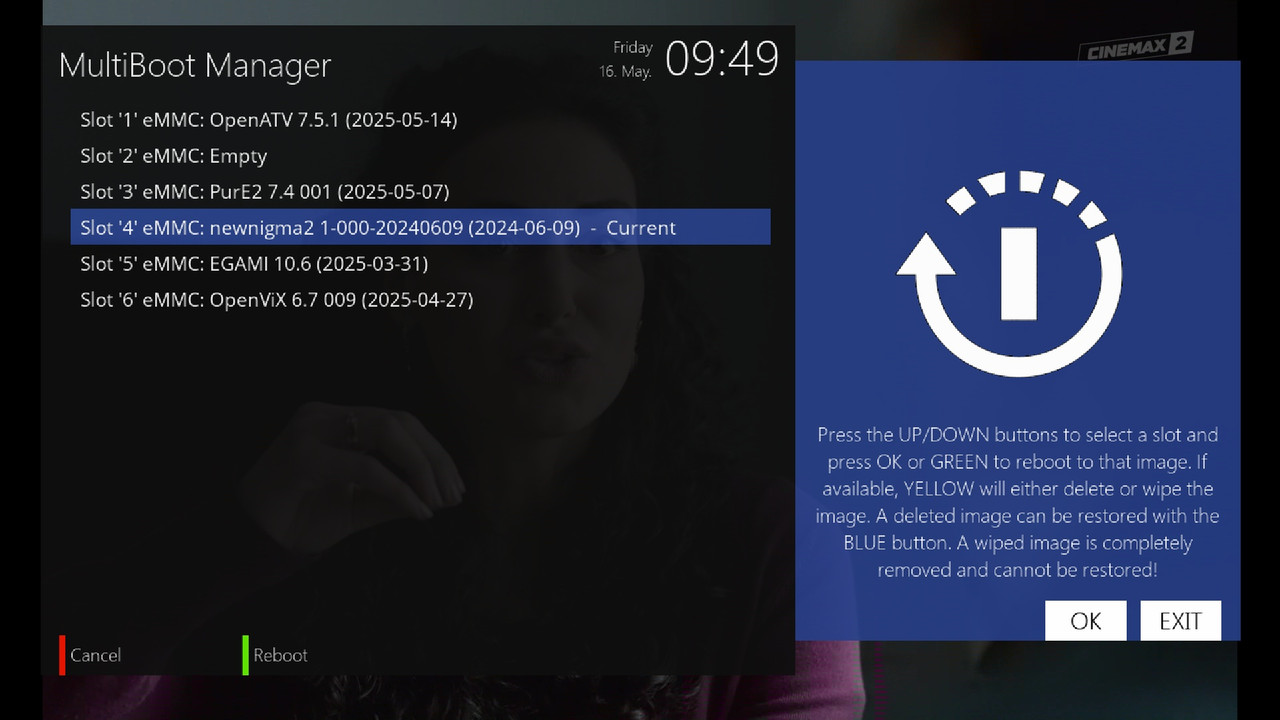1280x720 pixels.
Task: Click the 09:49 clock display
Action: point(722,59)
